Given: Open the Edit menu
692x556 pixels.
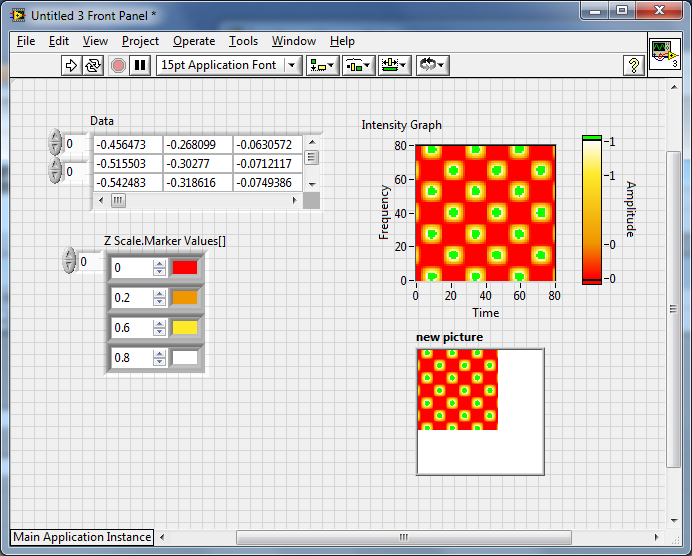Looking at the screenshot, I should pyautogui.click(x=59, y=41).
